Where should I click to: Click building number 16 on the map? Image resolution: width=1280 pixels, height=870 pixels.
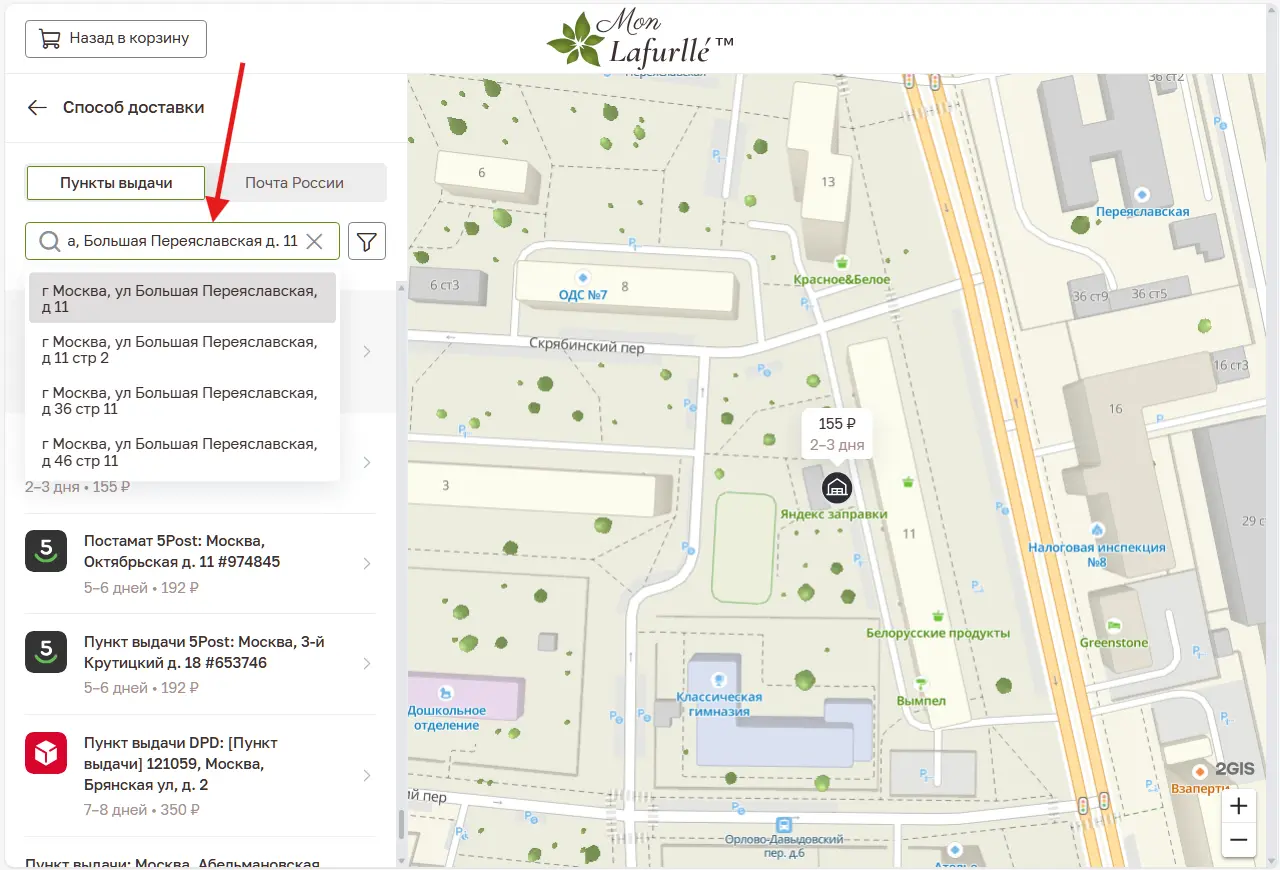pyautogui.click(x=1116, y=409)
